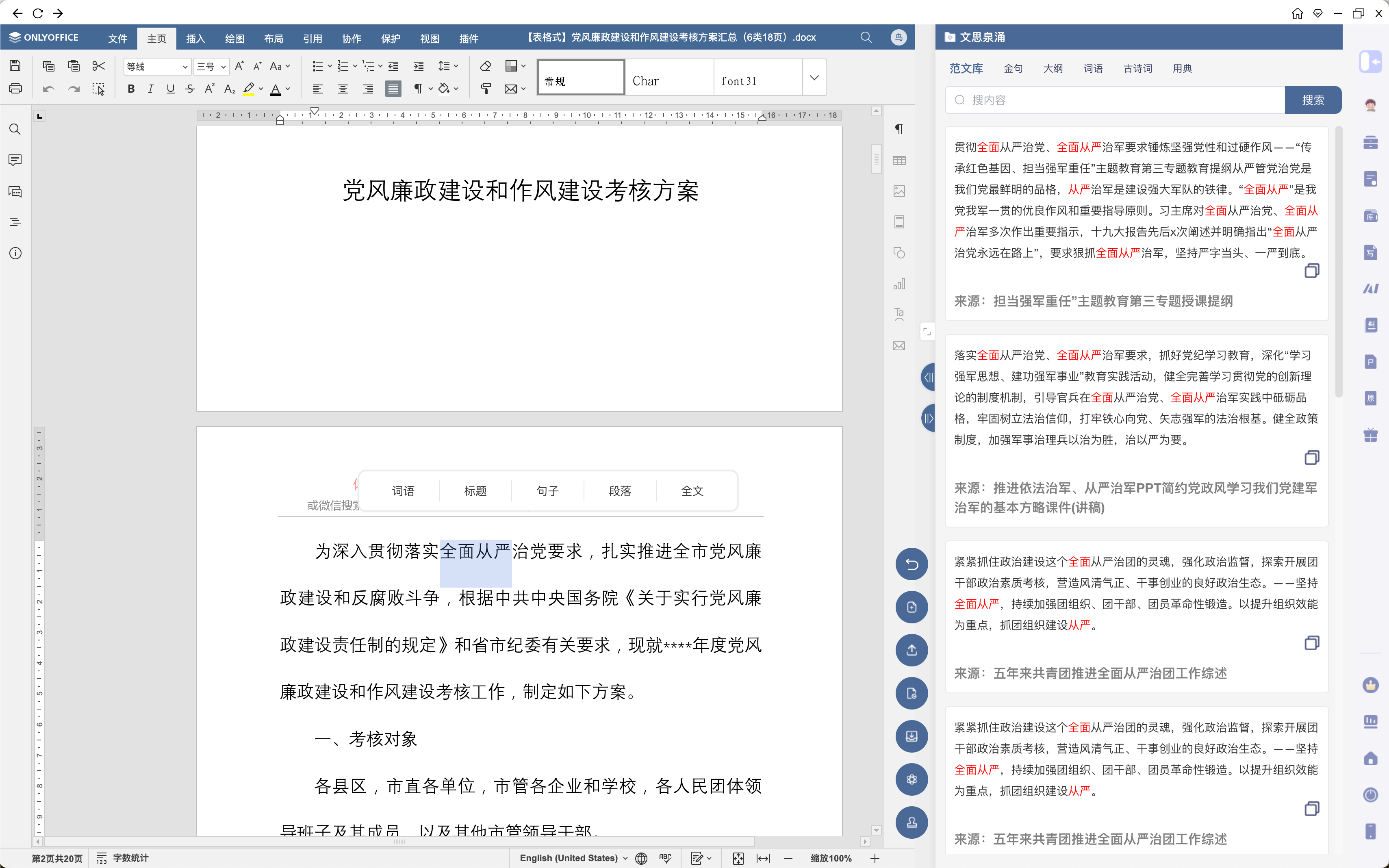Expand the bullet list dropdown

pyautogui.click(x=330, y=66)
